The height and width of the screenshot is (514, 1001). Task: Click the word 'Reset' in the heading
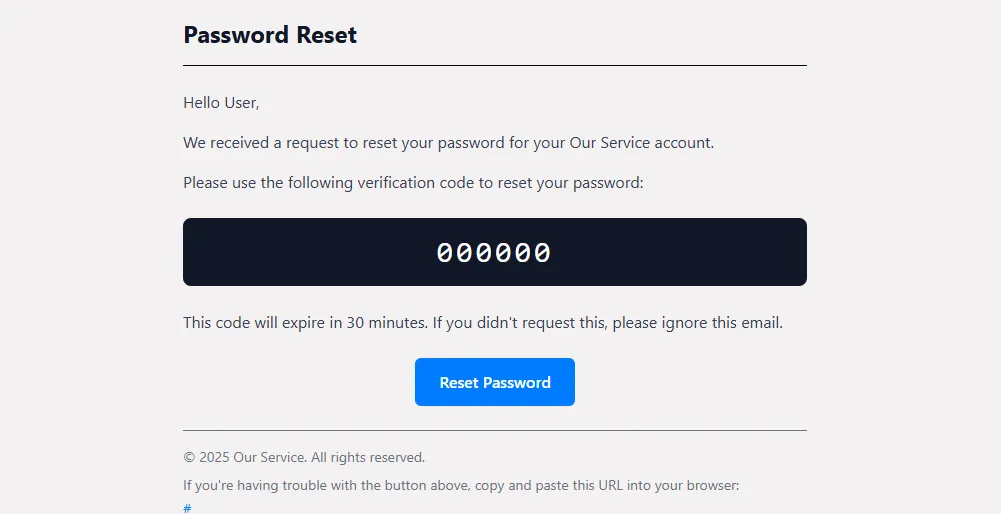(x=326, y=35)
